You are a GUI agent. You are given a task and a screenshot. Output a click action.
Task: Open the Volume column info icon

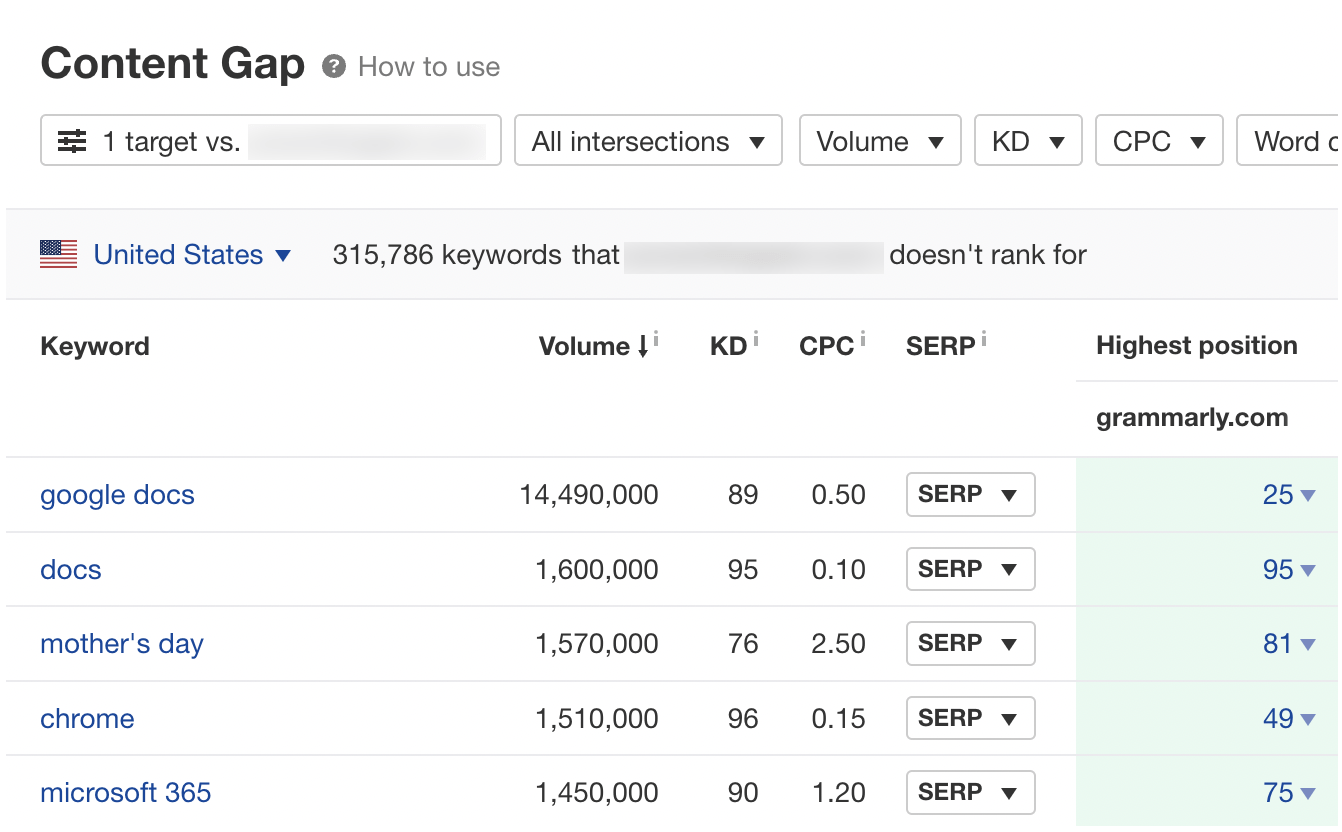tap(657, 336)
